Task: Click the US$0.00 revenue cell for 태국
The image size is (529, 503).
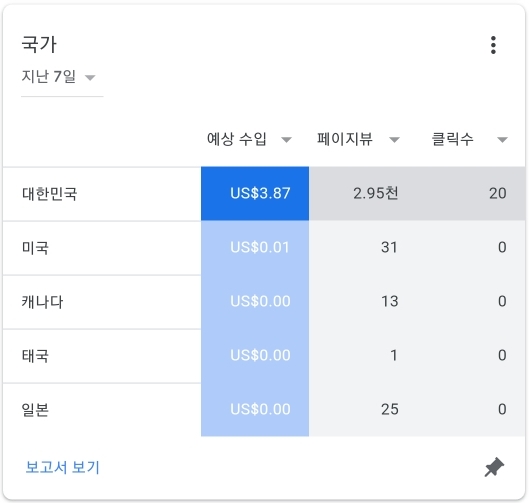Action: [x=255, y=356]
